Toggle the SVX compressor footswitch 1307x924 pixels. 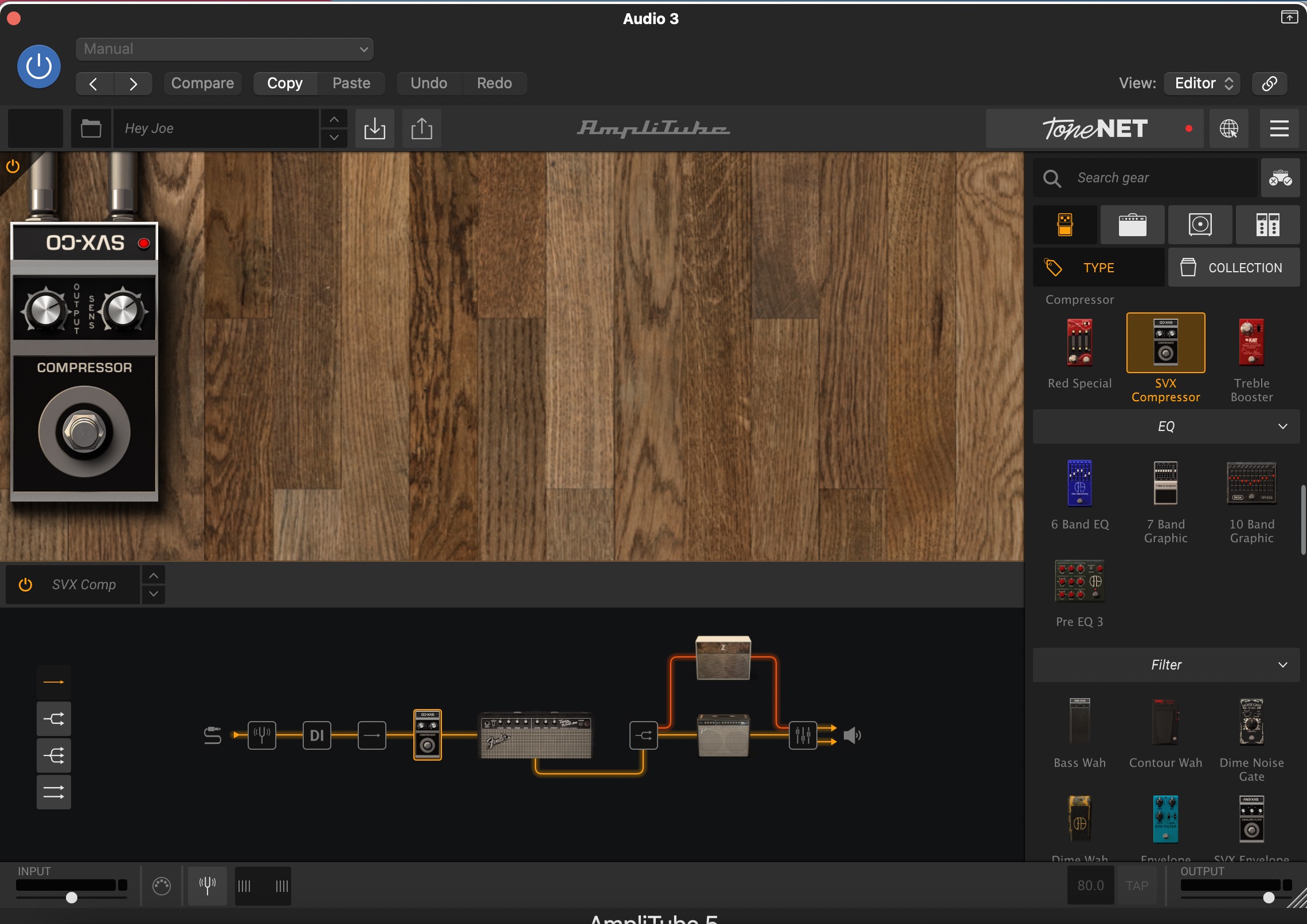coord(84,432)
